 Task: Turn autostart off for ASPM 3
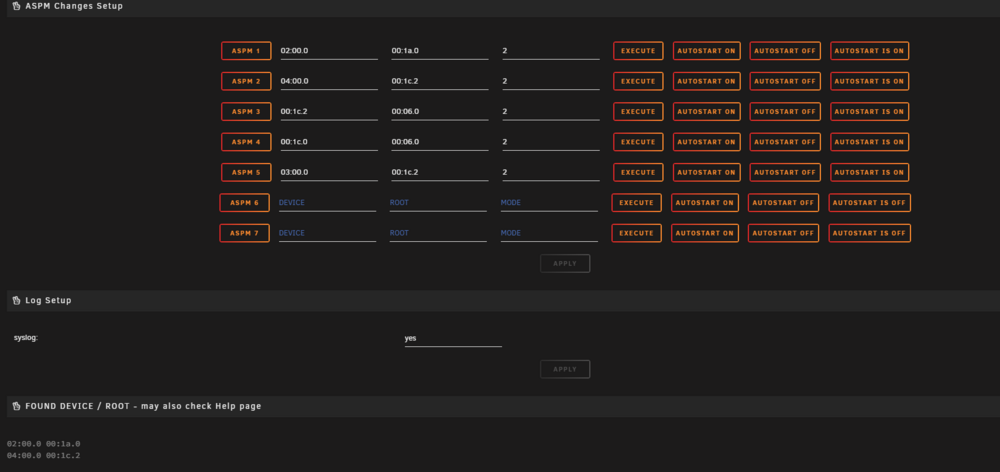(785, 112)
